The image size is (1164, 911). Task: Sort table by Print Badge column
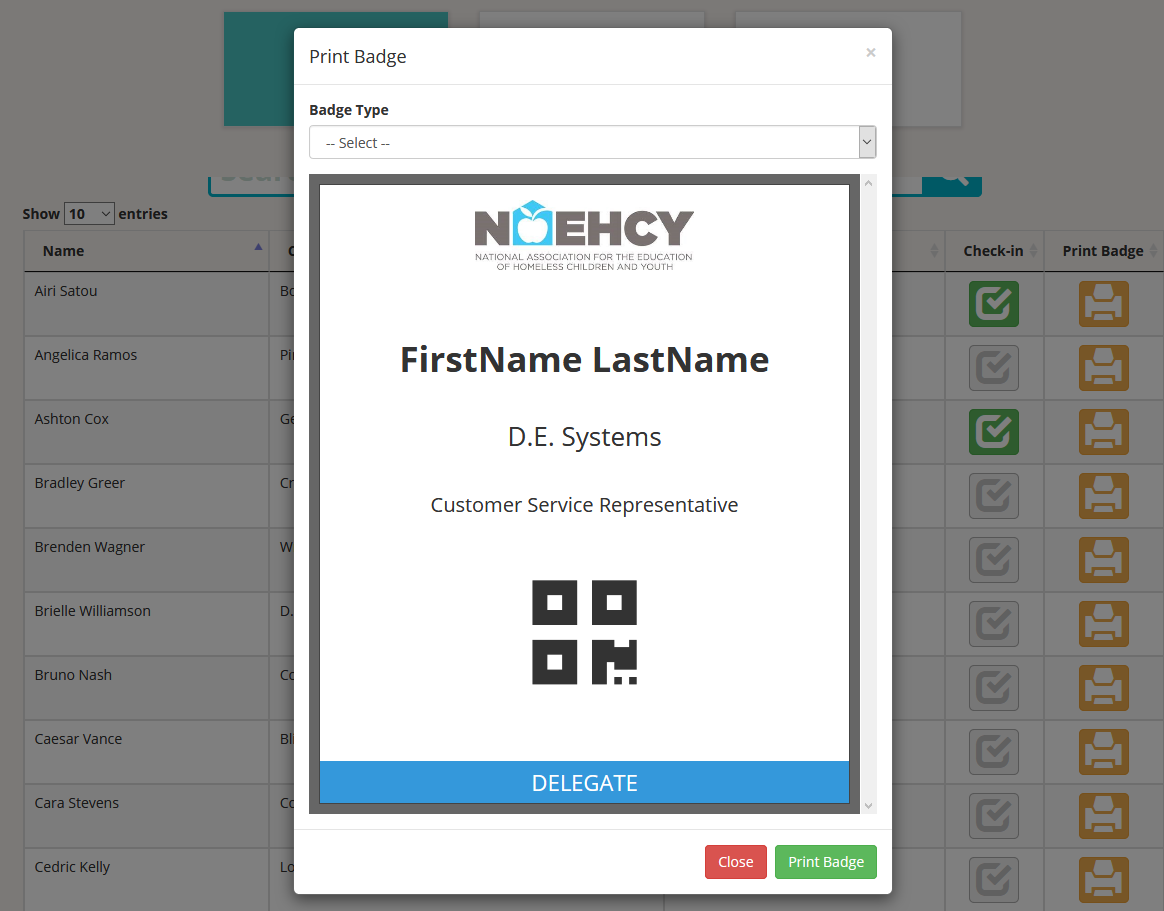click(x=1104, y=251)
